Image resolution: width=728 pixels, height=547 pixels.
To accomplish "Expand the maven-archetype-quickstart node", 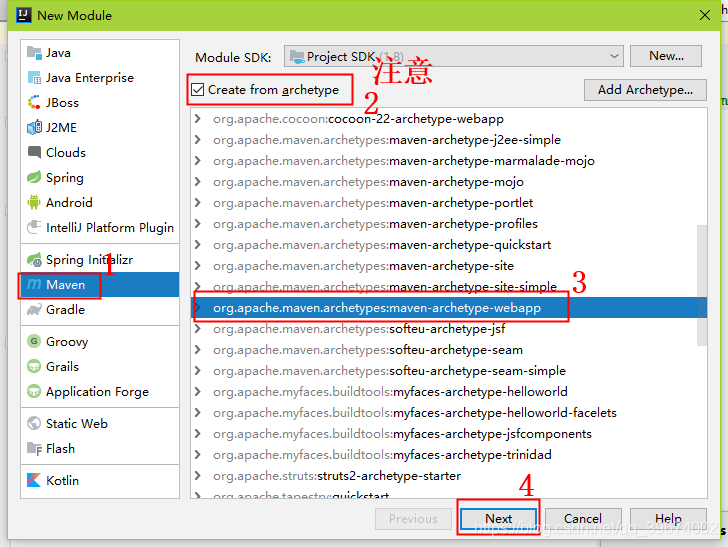I will tap(198, 245).
